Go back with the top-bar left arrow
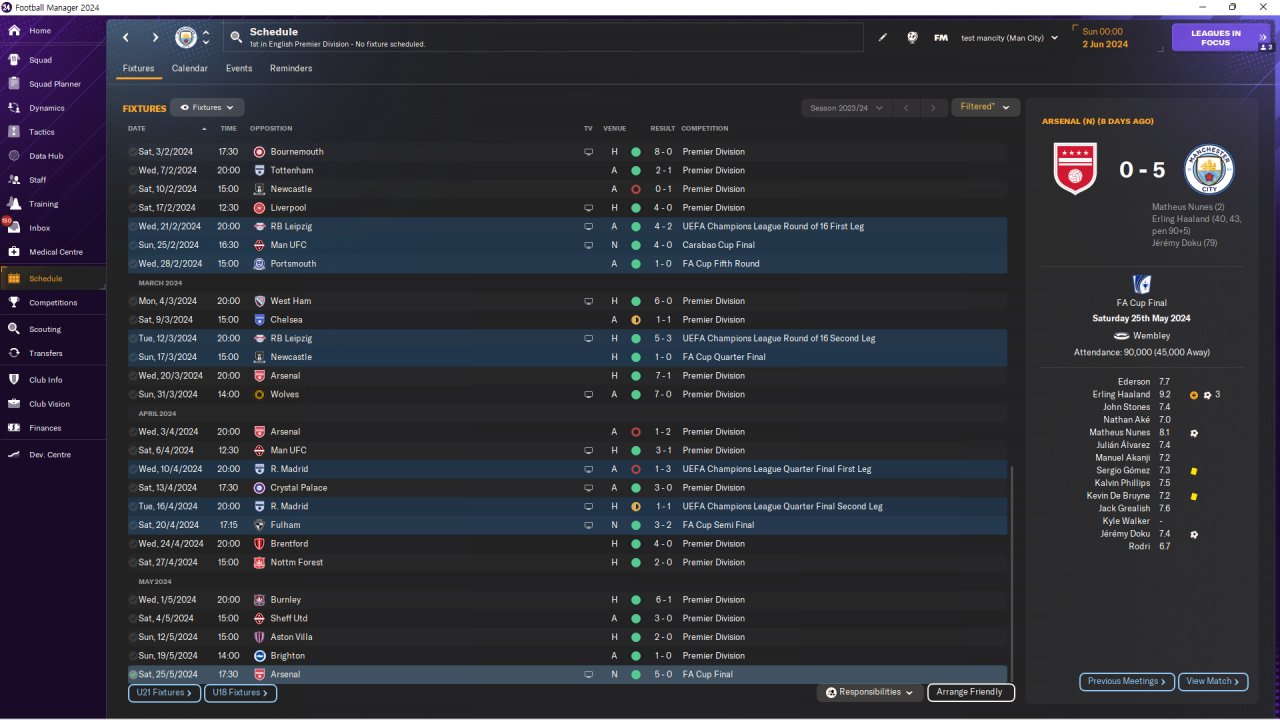 (x=126, y=38)
